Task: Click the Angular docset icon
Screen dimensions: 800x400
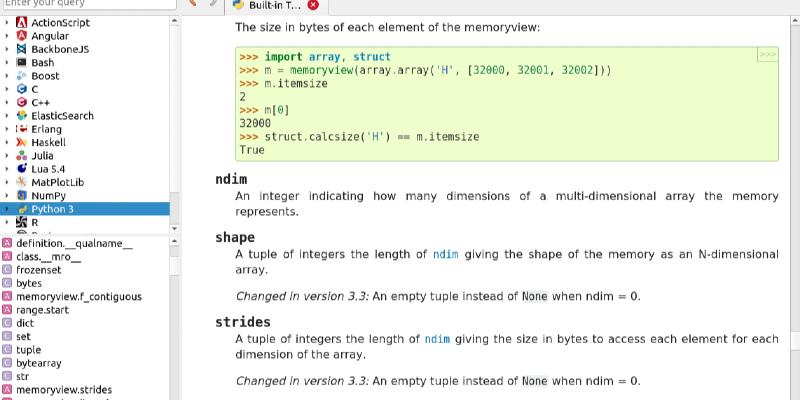Action: 21,36
